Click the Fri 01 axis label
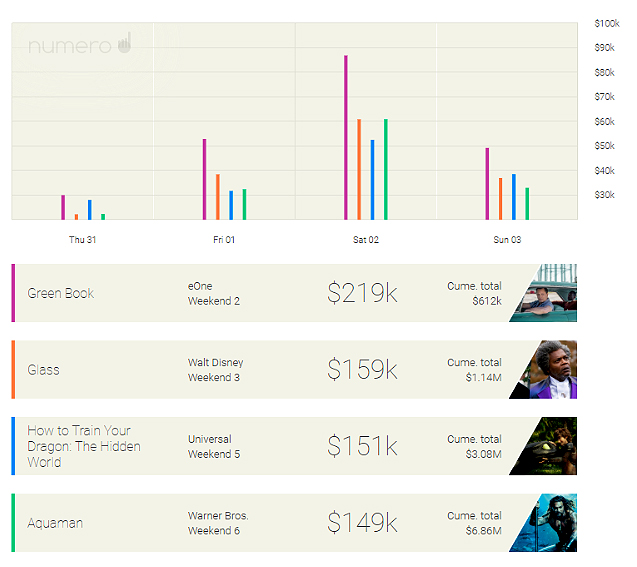Screen dimensions: 637x567 click(x=224, y=240)
